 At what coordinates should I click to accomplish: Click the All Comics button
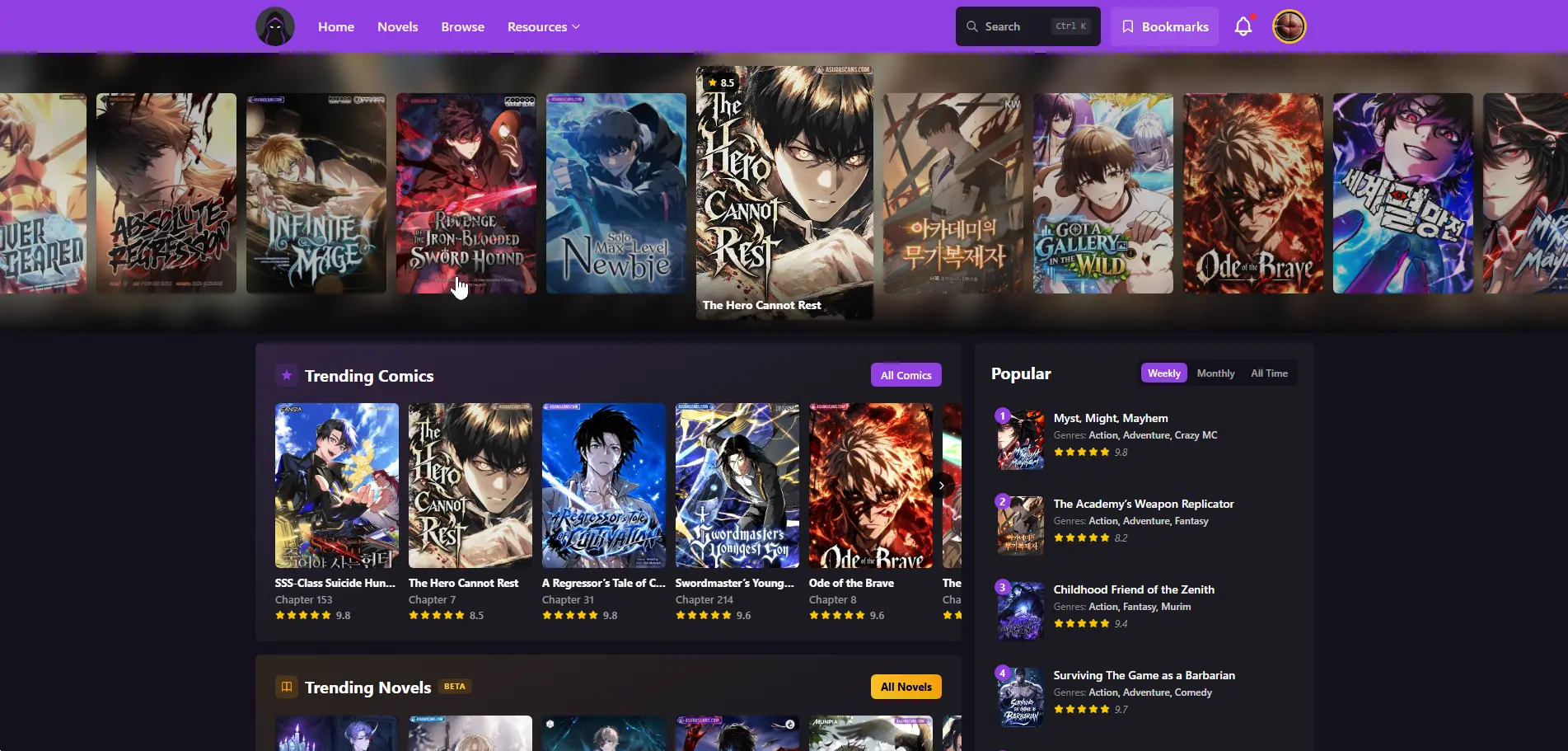click(x=906, y=375)
